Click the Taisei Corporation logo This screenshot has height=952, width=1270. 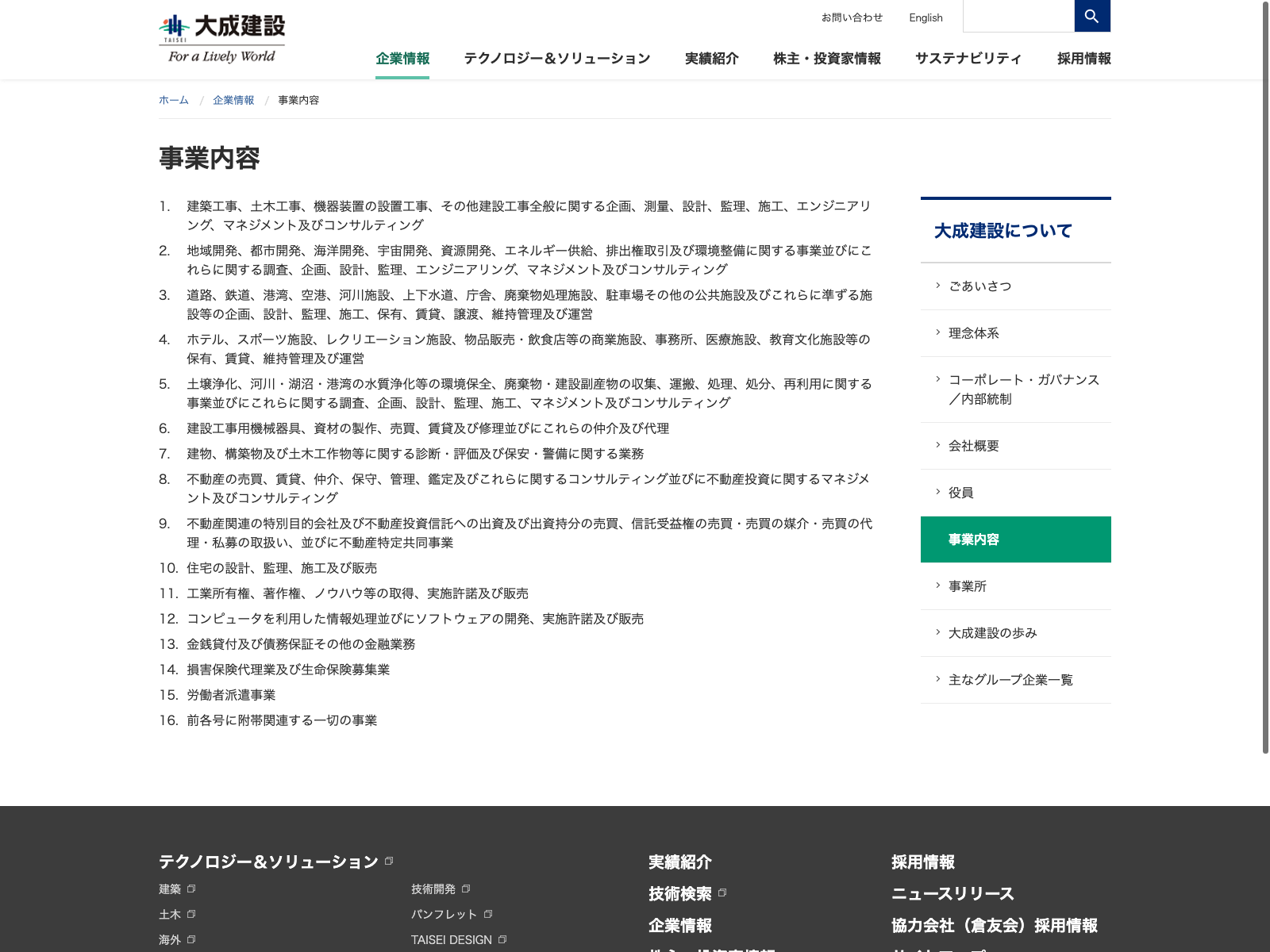click(222, 38)
